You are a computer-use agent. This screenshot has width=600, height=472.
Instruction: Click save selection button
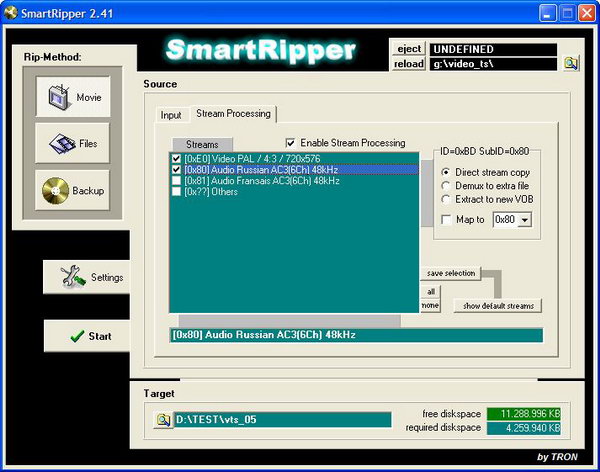coord(451,273)
